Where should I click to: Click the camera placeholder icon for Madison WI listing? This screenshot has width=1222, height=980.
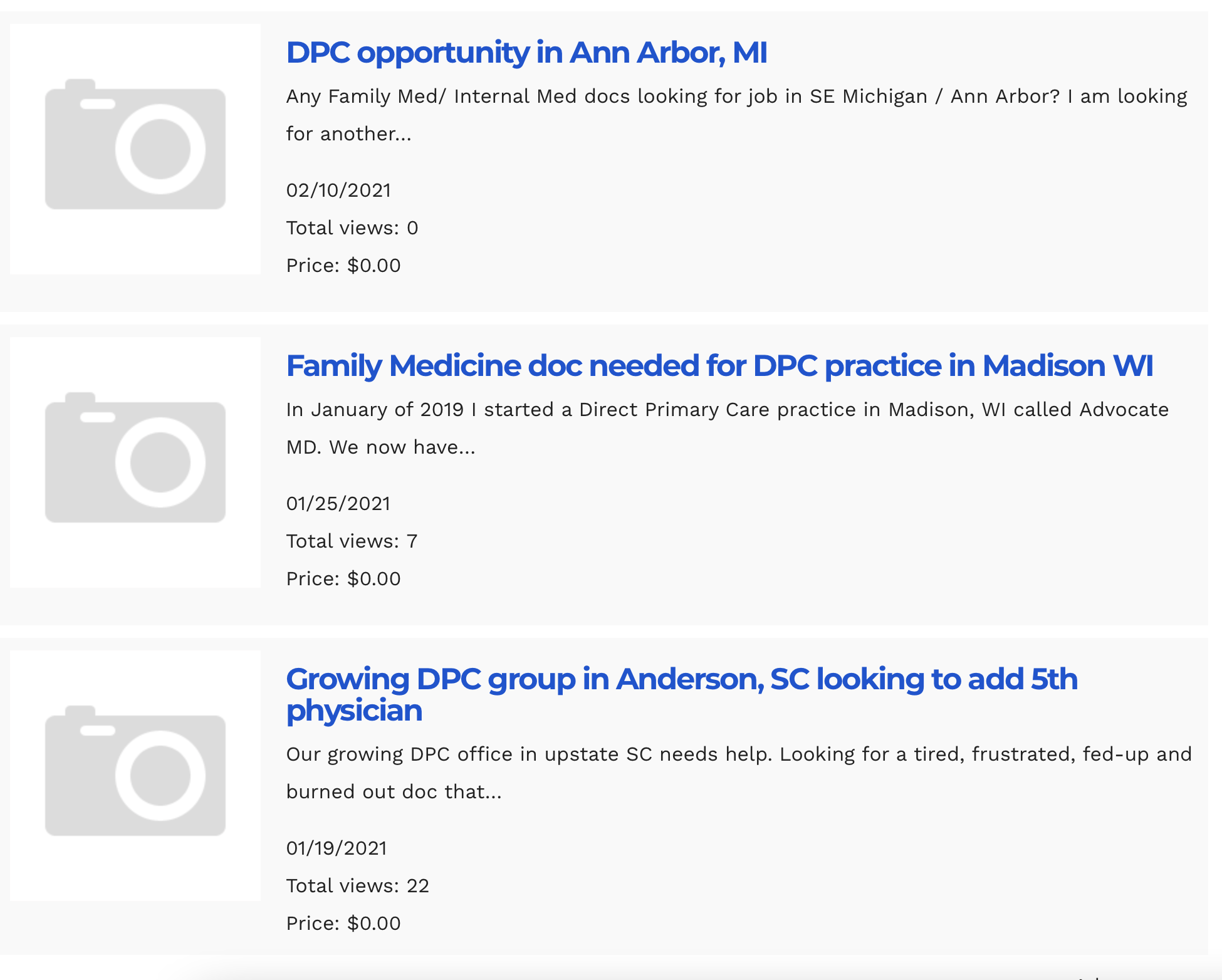pyautogui.click(x=135, y=458)
